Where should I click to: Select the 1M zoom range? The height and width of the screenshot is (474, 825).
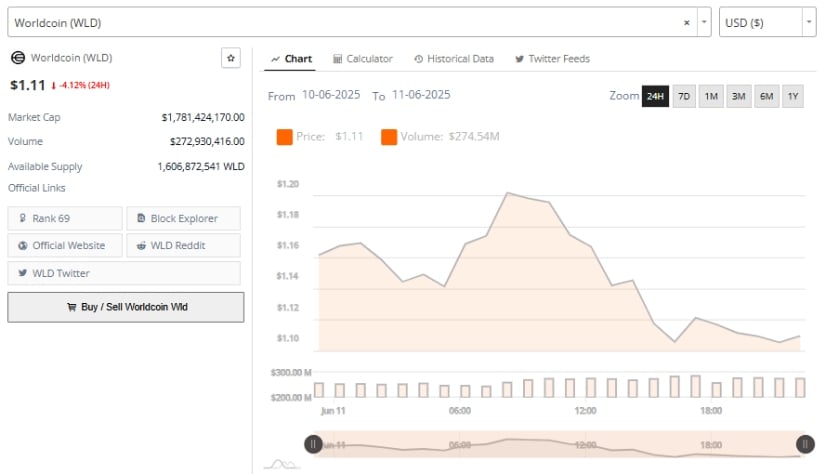click(x=711, y=96)
